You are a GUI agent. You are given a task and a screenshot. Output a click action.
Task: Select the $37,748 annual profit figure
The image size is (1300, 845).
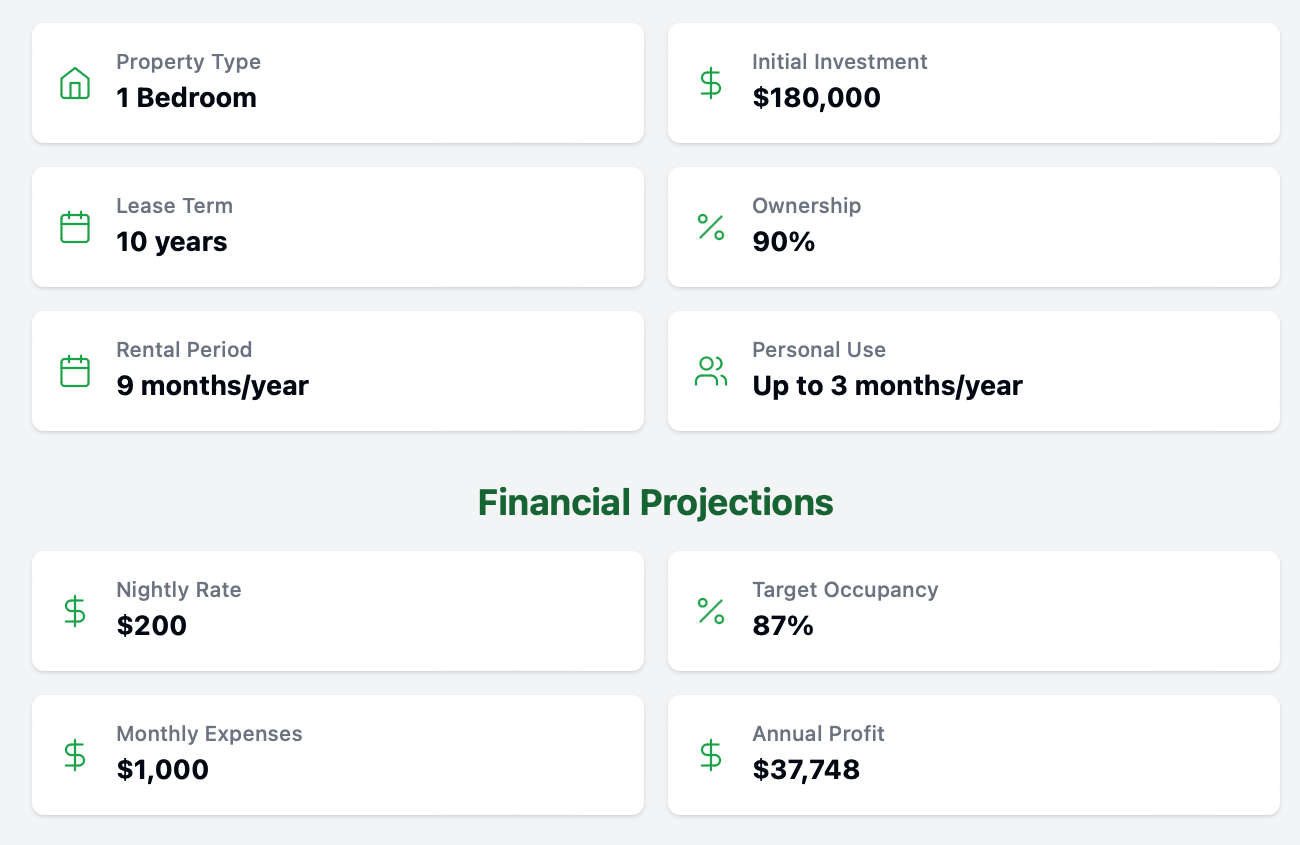[x=806, y=770]
